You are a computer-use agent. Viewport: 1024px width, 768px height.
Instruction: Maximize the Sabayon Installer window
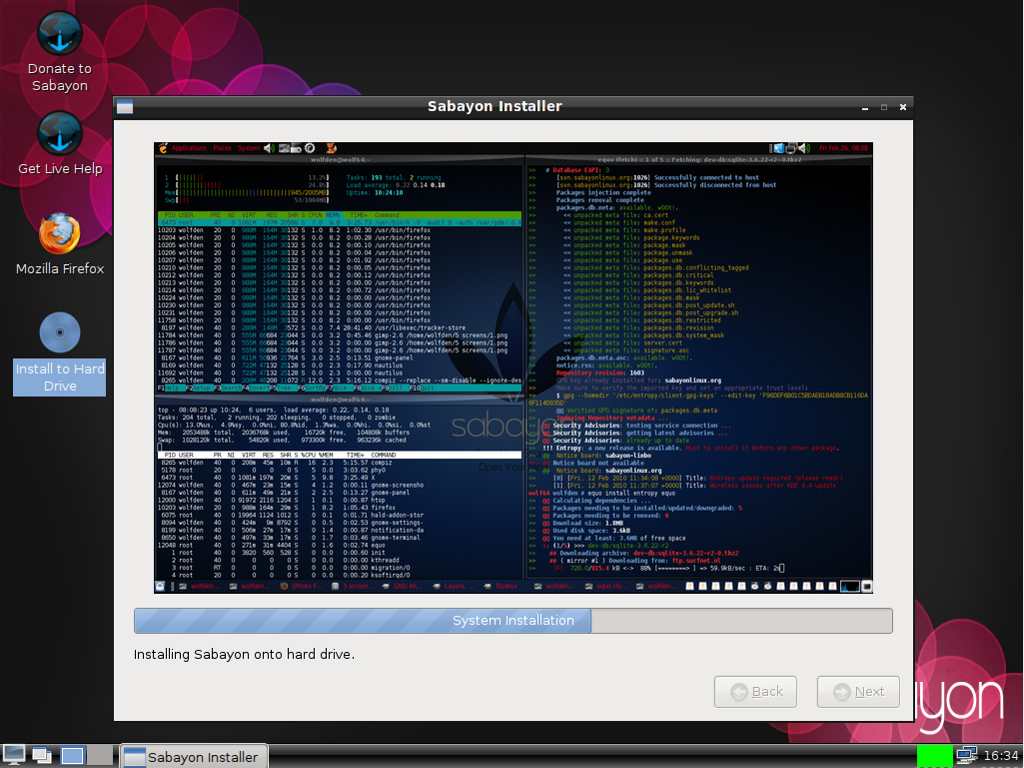point(884,107)
